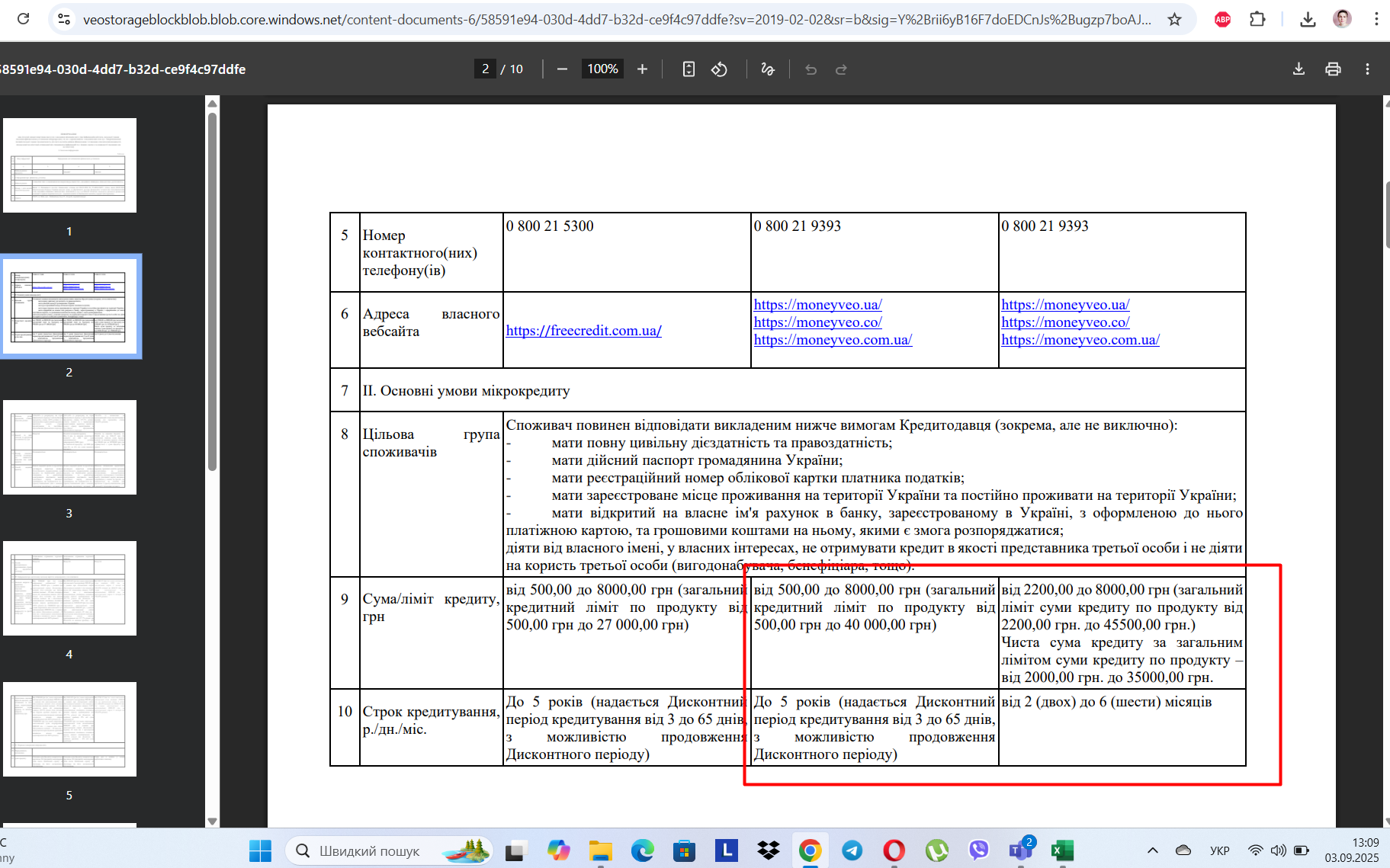This screenshot has height=868, width=1390.
Task: Open PDF viewer more actions menu
Action: tap(1367, 69)
